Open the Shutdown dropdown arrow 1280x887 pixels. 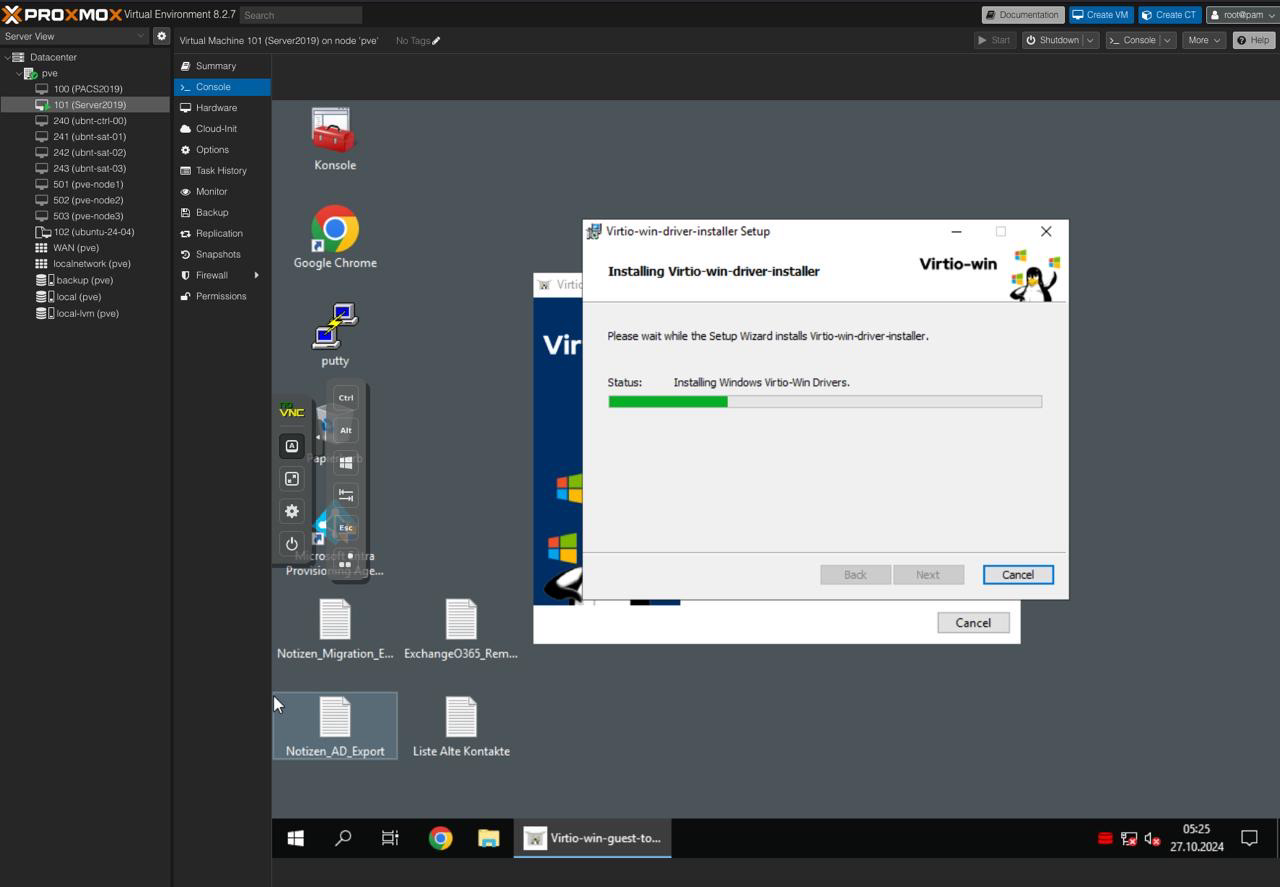pos(1090,40)
